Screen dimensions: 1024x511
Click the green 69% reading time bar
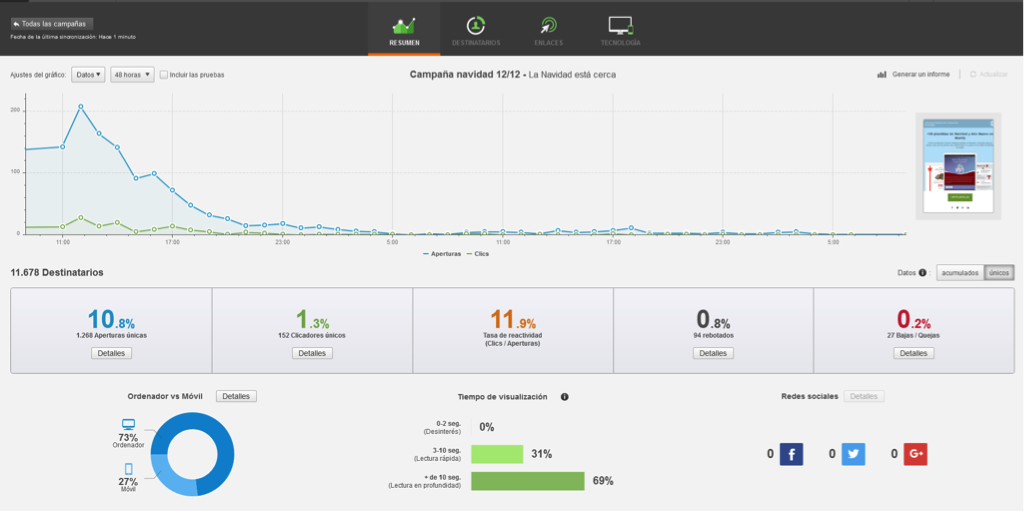[x=527, y=481]
